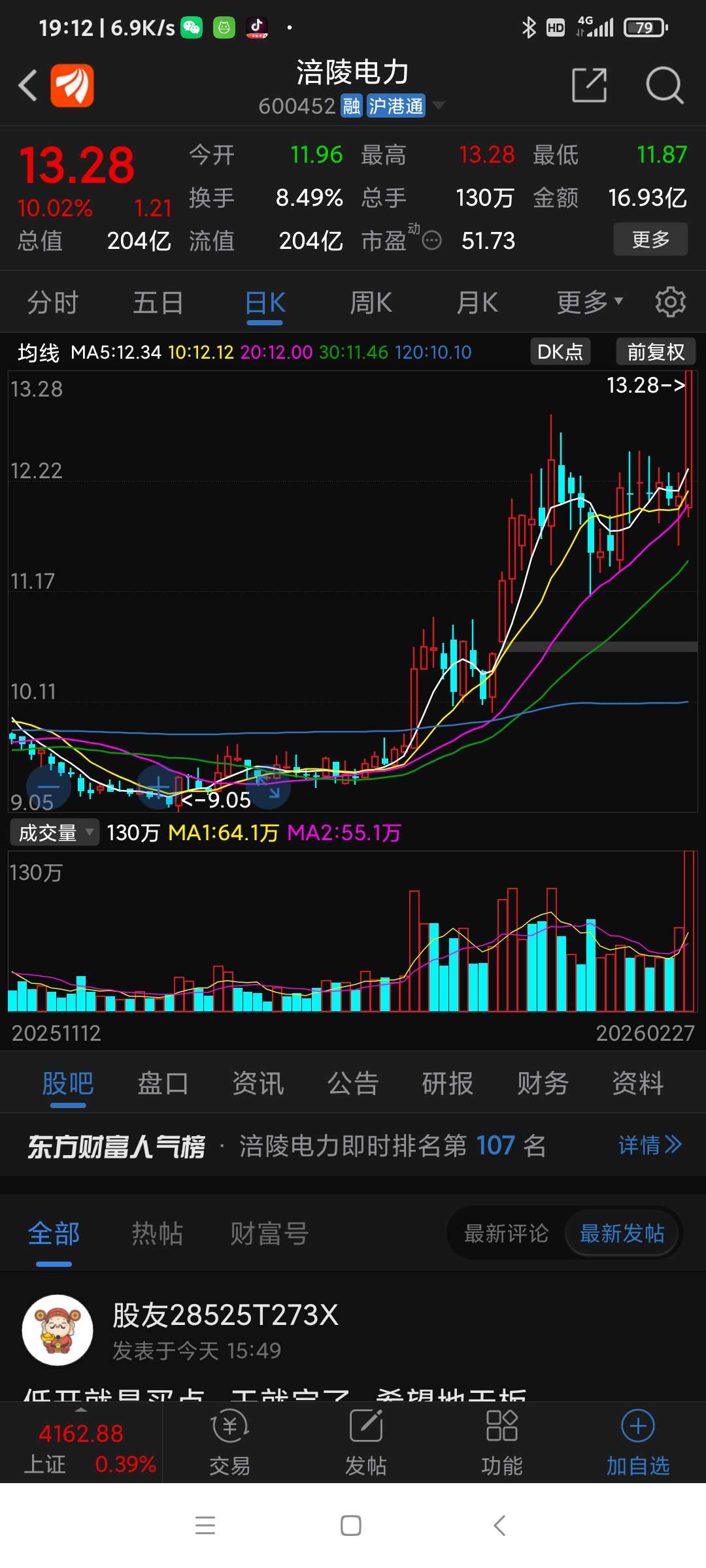Expand stock tags dropdown next to 沪港通
This screenshot has height=1568, width=706.
[x=439, y=105]
